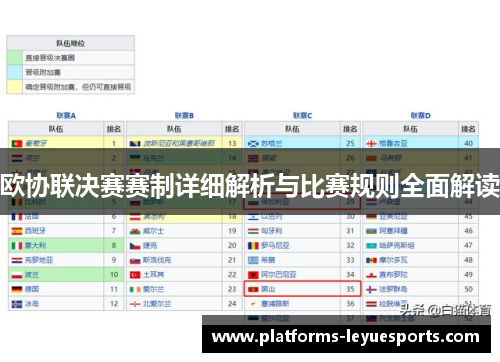Click the Georgia flag in League D
500x362 pixels.
pos(371,144)
